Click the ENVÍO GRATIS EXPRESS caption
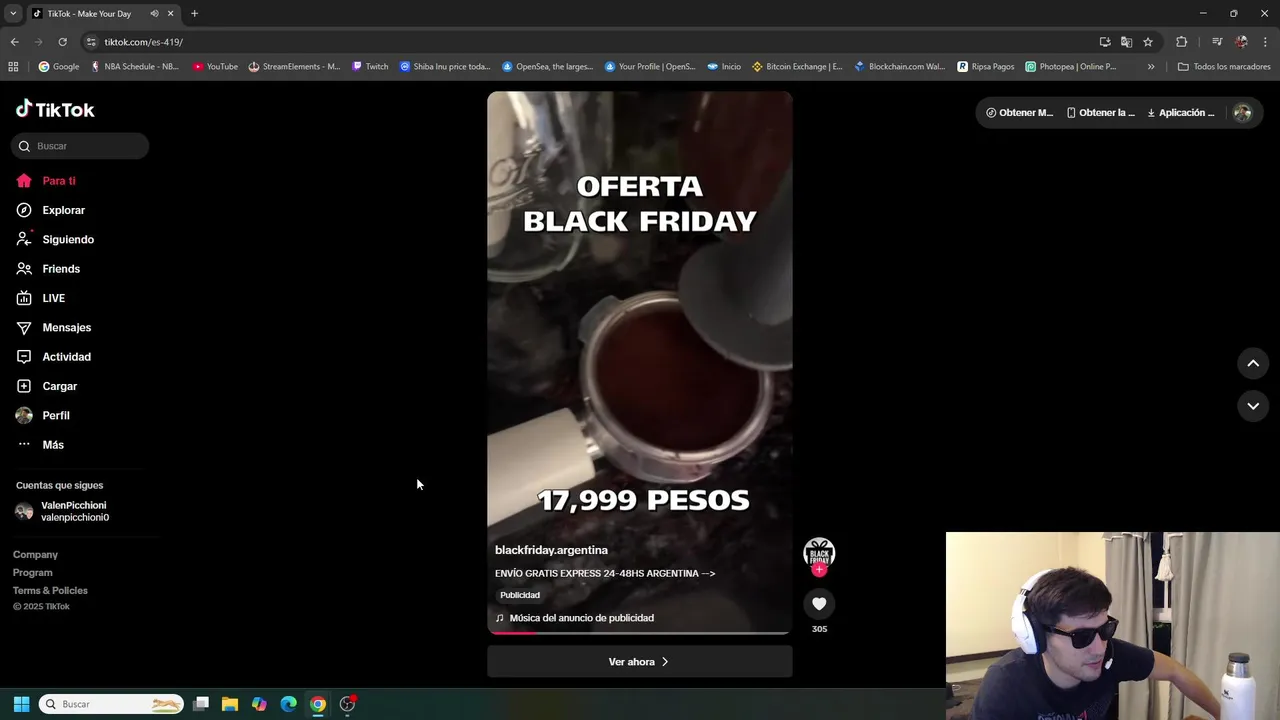This screenshot has height=720, width=1280. 605,574
